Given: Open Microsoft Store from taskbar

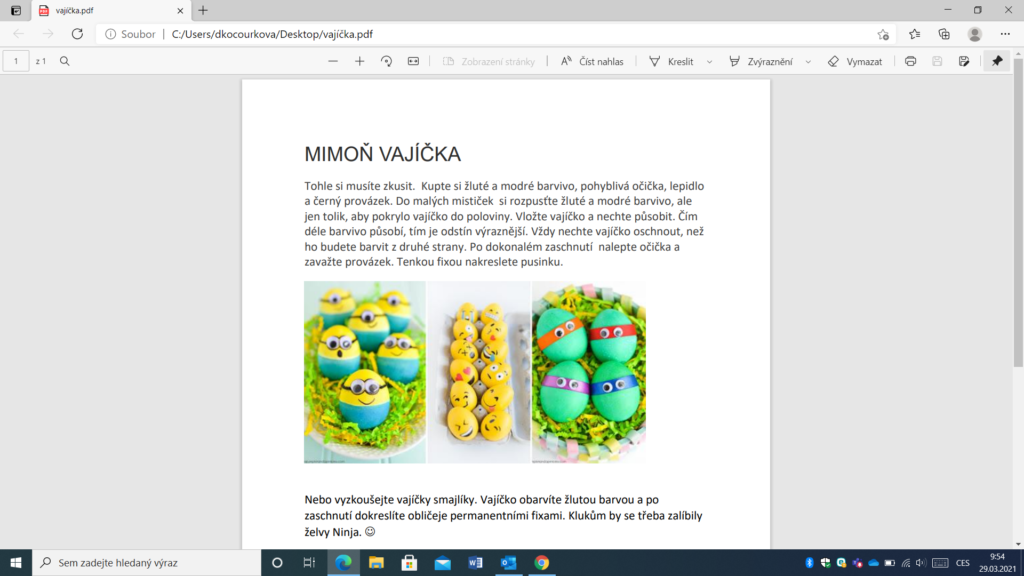Looking at the screenshot, I should 409,562.
